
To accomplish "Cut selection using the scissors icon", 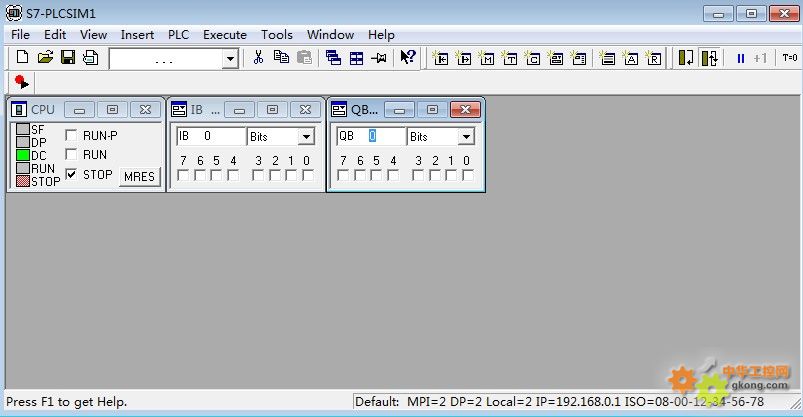I will [258, 57].
